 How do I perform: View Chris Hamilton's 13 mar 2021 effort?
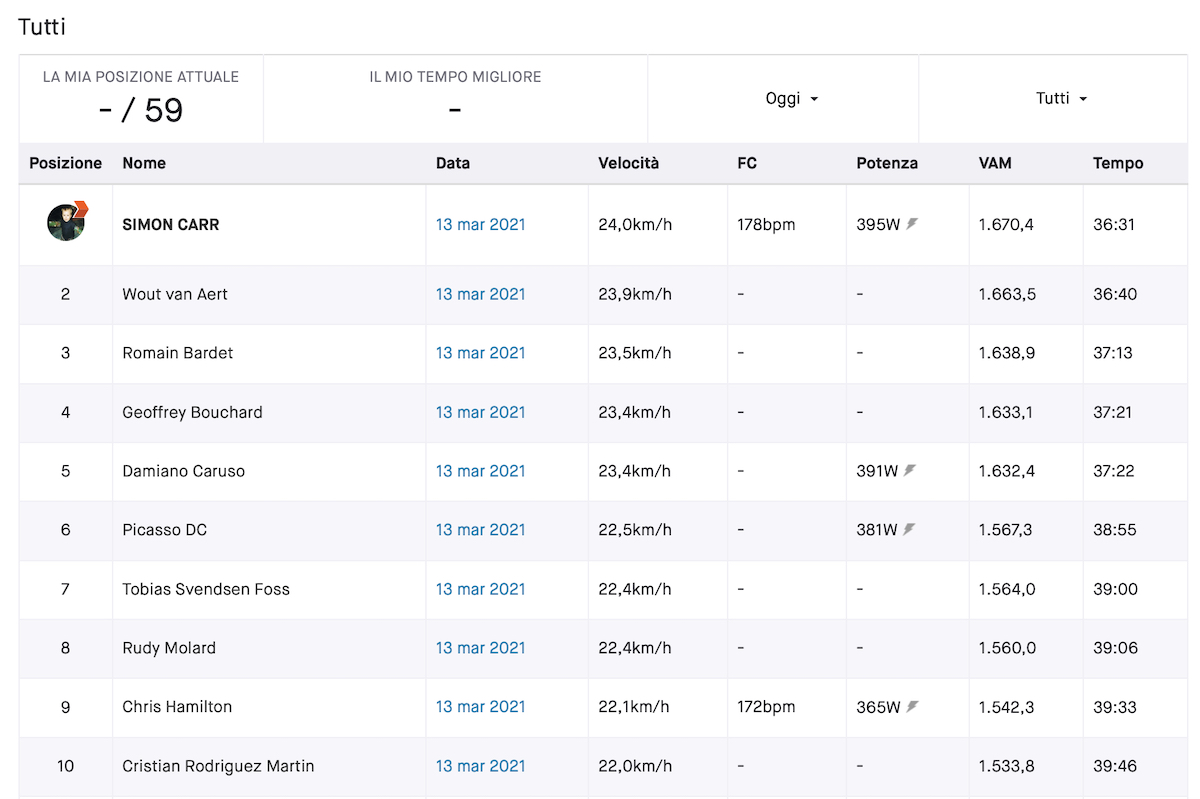pos(480,707)
